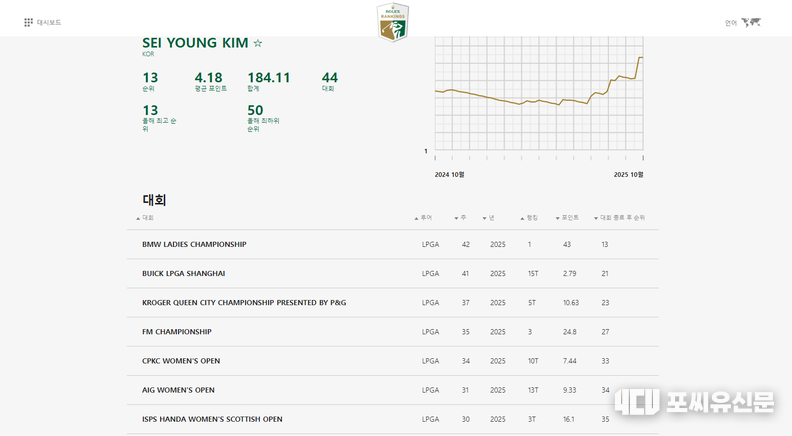Open the 언어 language menu
The height and width of the screenshot is (436, 792).
pos(730,22)
